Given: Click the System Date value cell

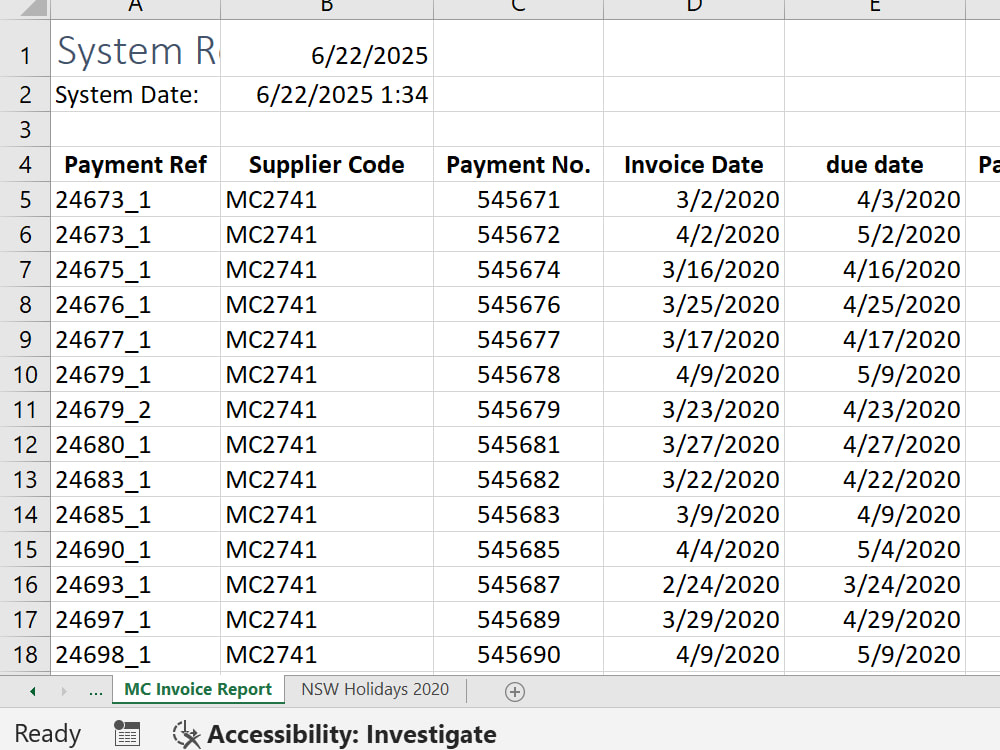Looking at the screenshot, I should click(x=327, y=94).
